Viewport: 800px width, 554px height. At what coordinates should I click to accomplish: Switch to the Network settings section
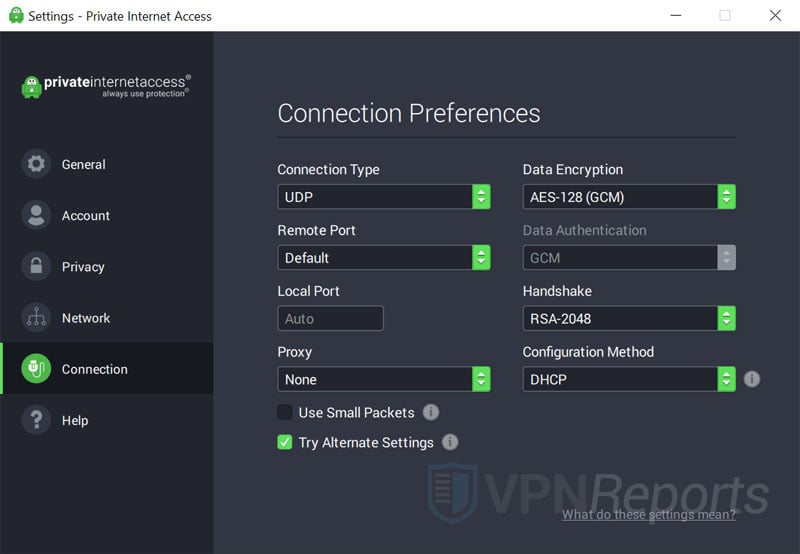point(107,317)
